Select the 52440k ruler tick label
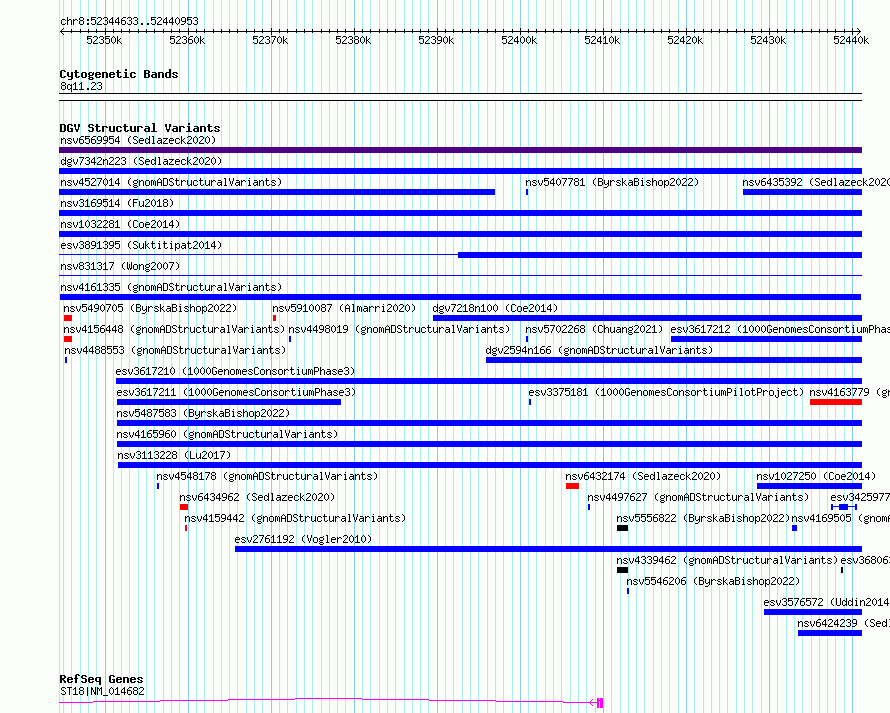This screenshot has width=890, height=713. [851, 40]
